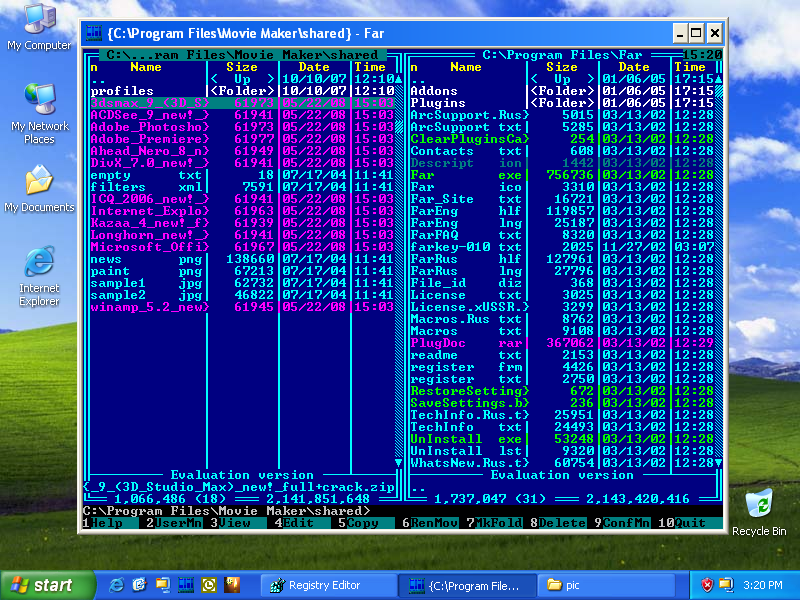The height and width of the screenshot is (600, 800).
Task: Select paint png in the left panel
Action: tap(242, 271)
